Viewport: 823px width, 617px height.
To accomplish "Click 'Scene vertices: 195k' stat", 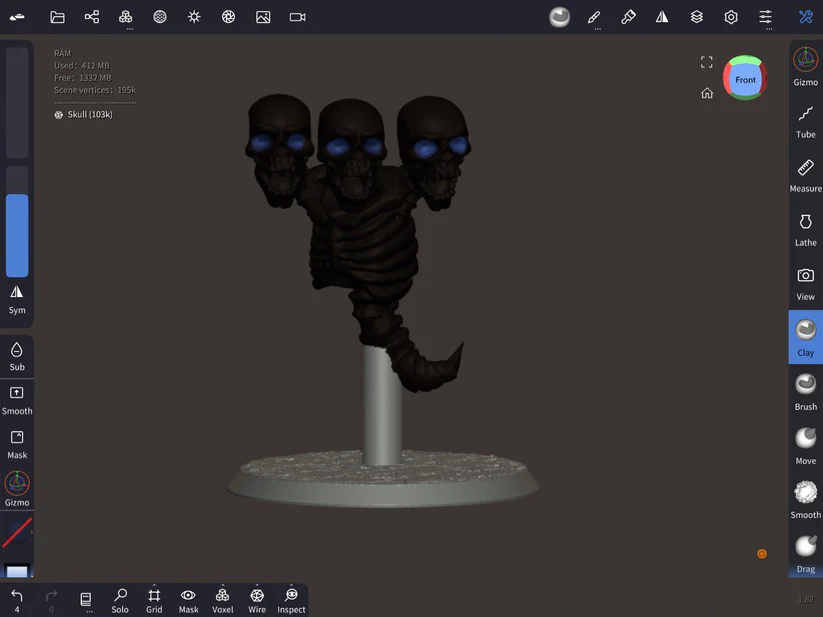I will [x=95, y=90].
